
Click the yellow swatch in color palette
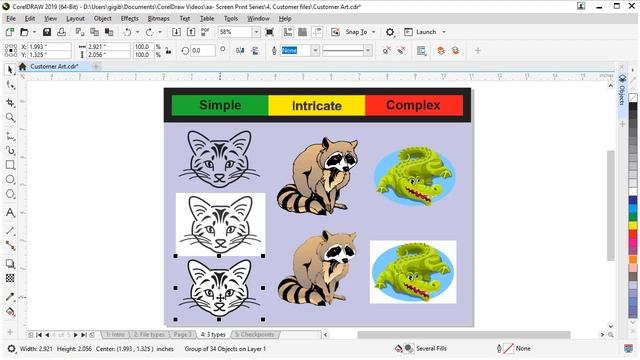pyautogui.click(x=633, y=225)
